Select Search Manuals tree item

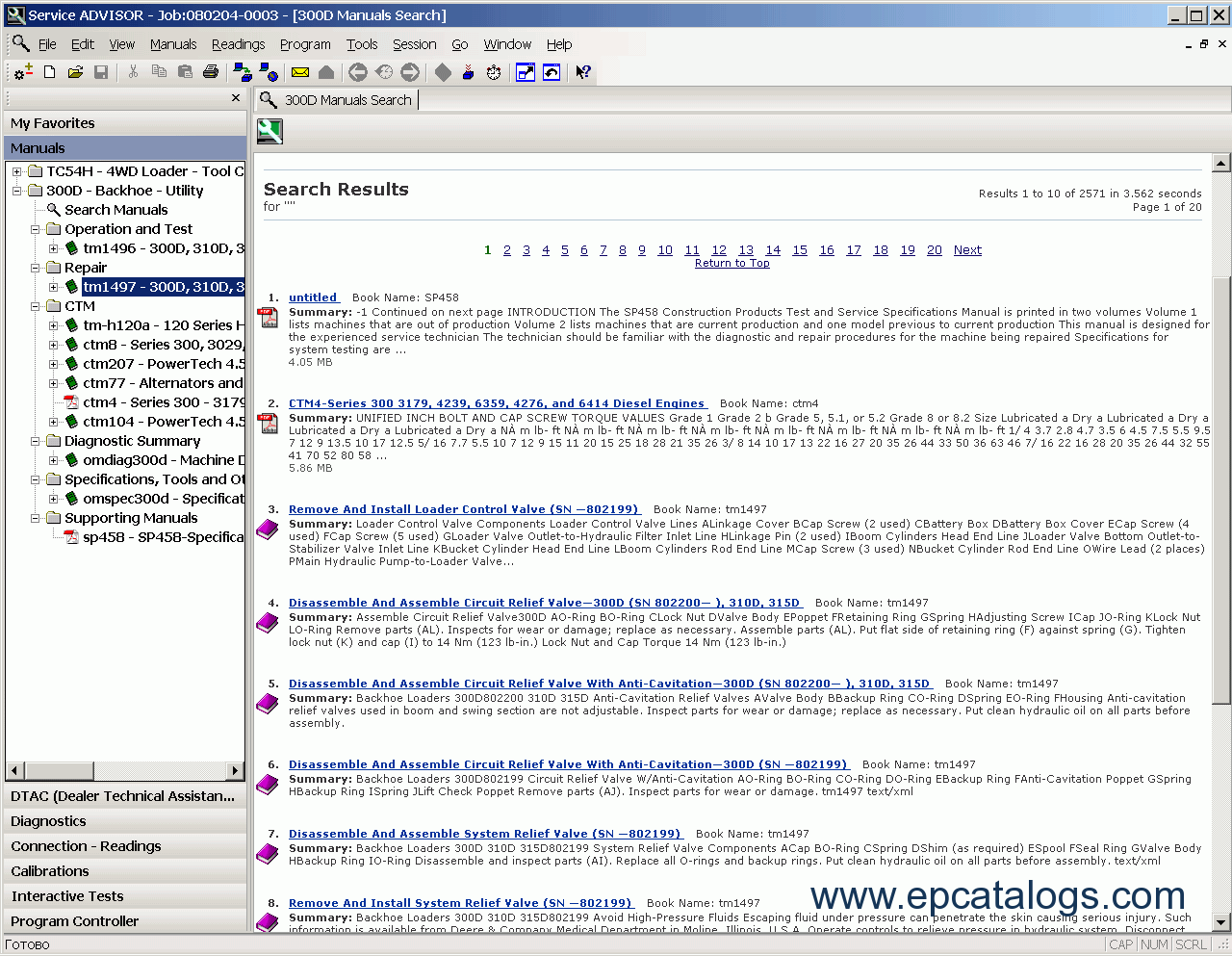[x=116, y=210]
